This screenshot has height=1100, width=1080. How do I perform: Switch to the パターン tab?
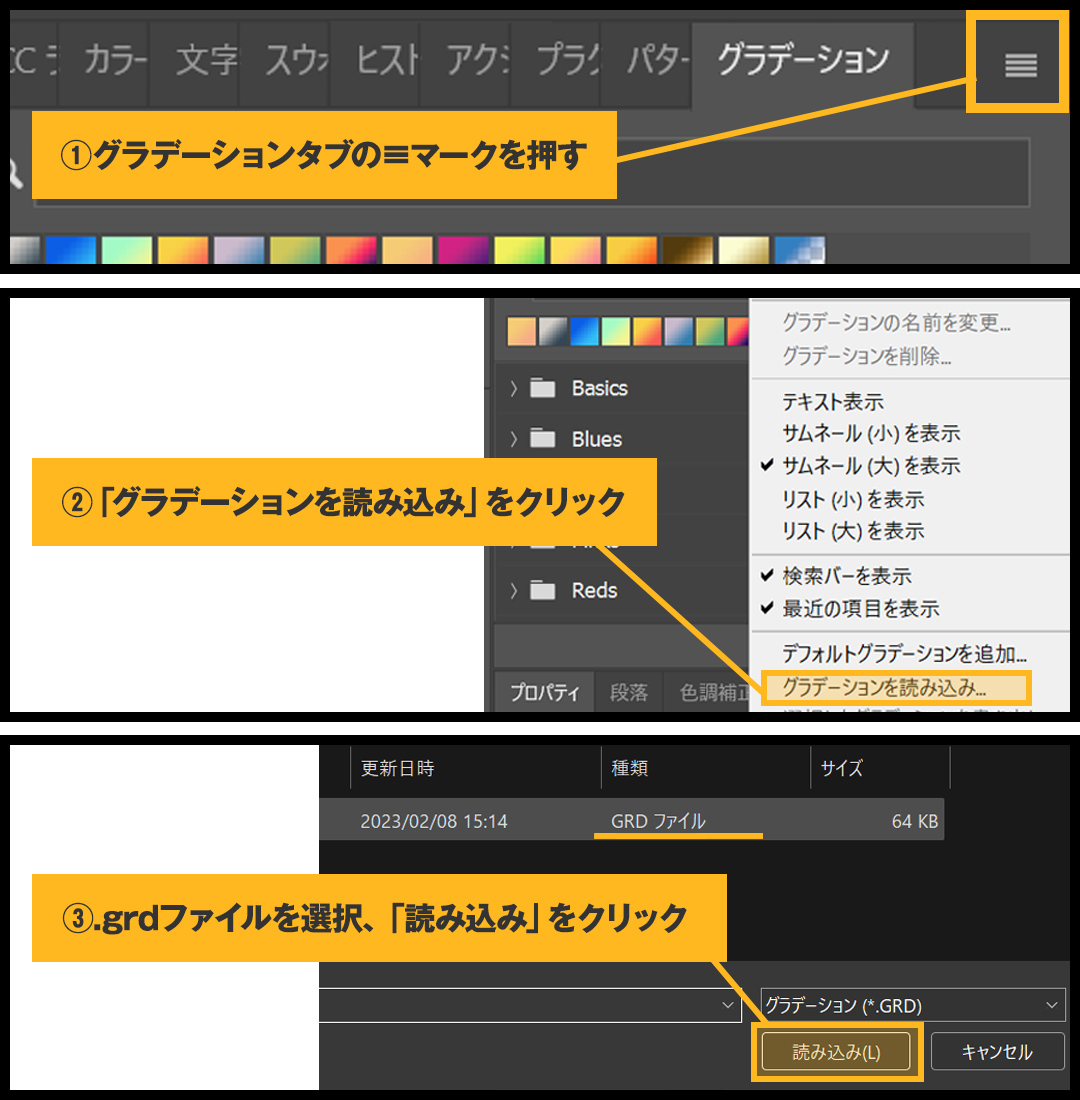(x=656, y=62)
